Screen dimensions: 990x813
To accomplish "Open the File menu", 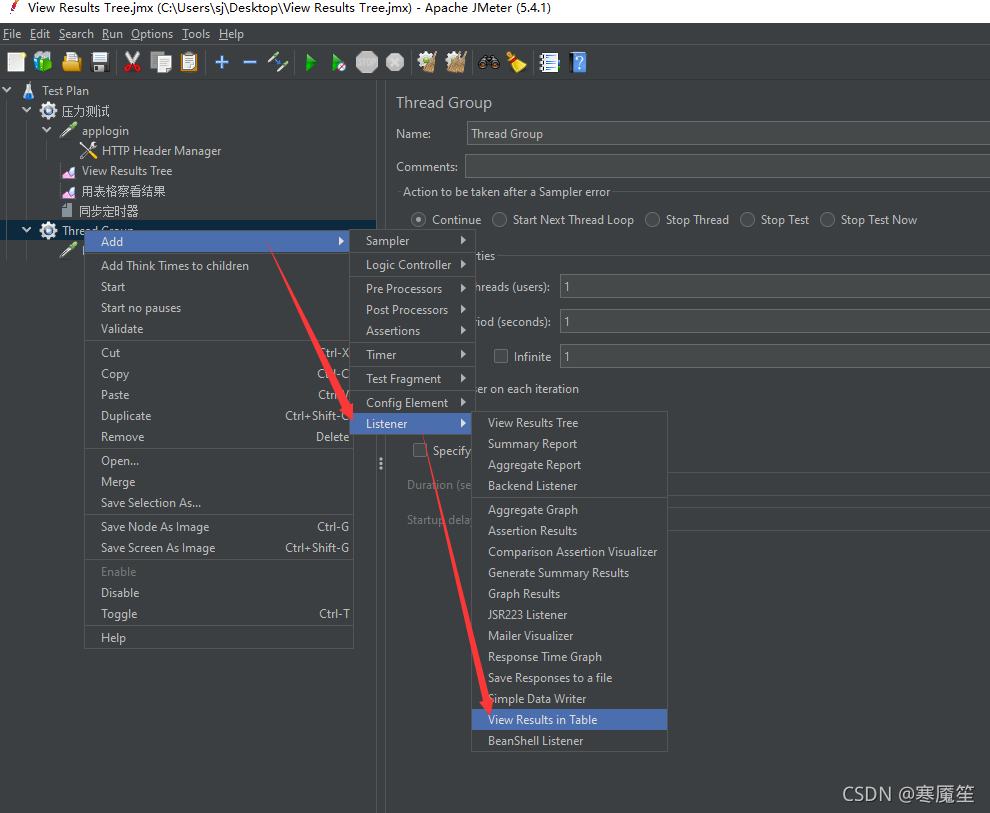I will (12, 34).
